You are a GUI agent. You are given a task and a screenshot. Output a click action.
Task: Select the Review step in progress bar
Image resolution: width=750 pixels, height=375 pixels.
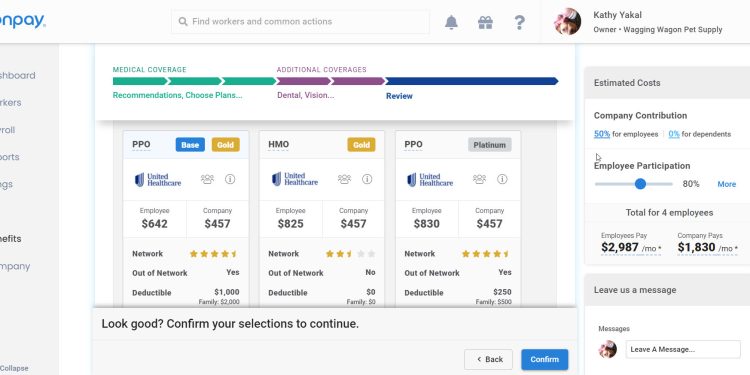pyautogui.click(x=399, y=96)
